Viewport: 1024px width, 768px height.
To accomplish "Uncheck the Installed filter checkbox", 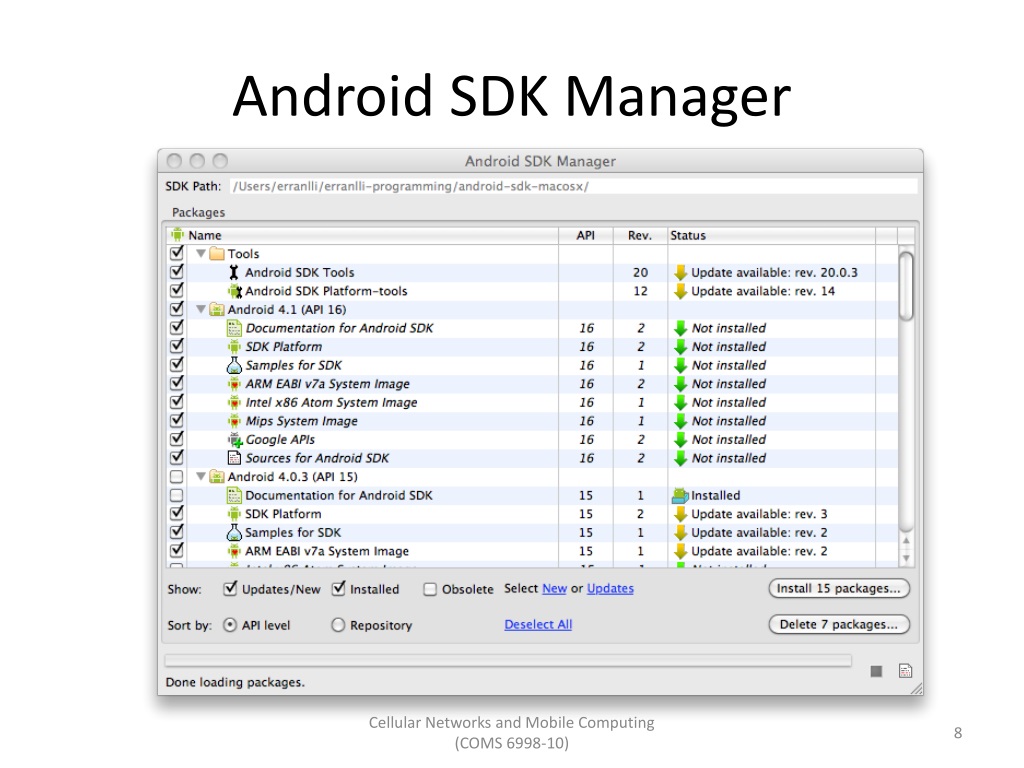I will tap(338, 588).
